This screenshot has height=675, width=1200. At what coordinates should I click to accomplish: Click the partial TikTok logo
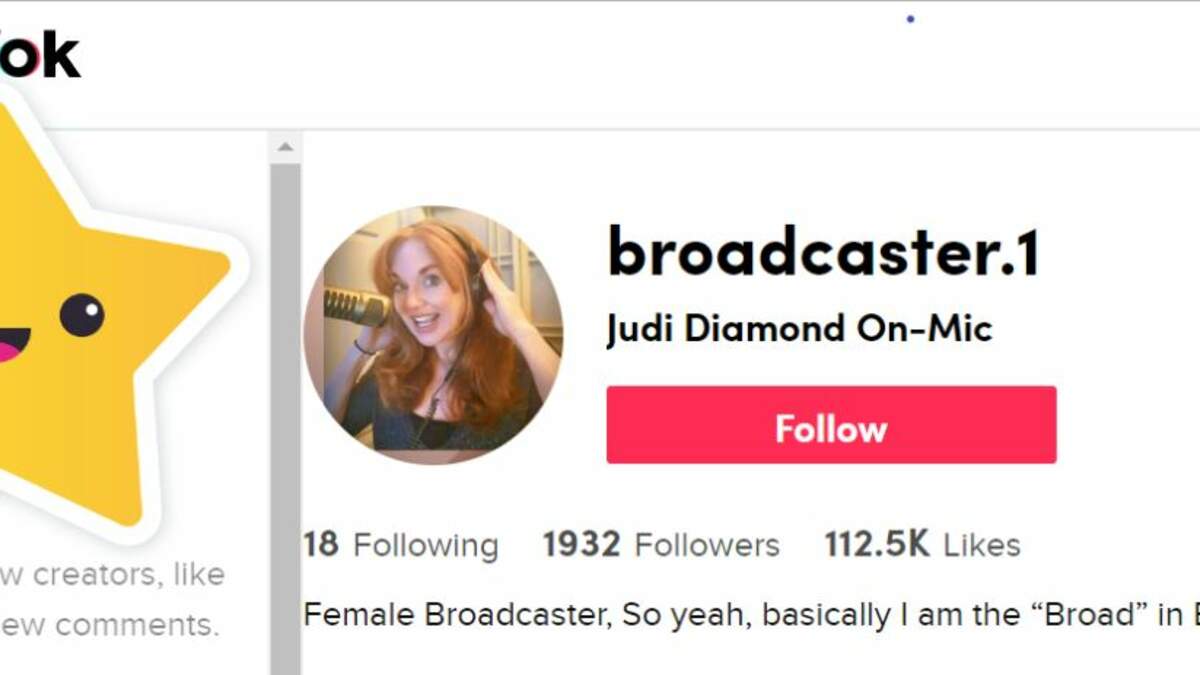click(x=40, y=56)
